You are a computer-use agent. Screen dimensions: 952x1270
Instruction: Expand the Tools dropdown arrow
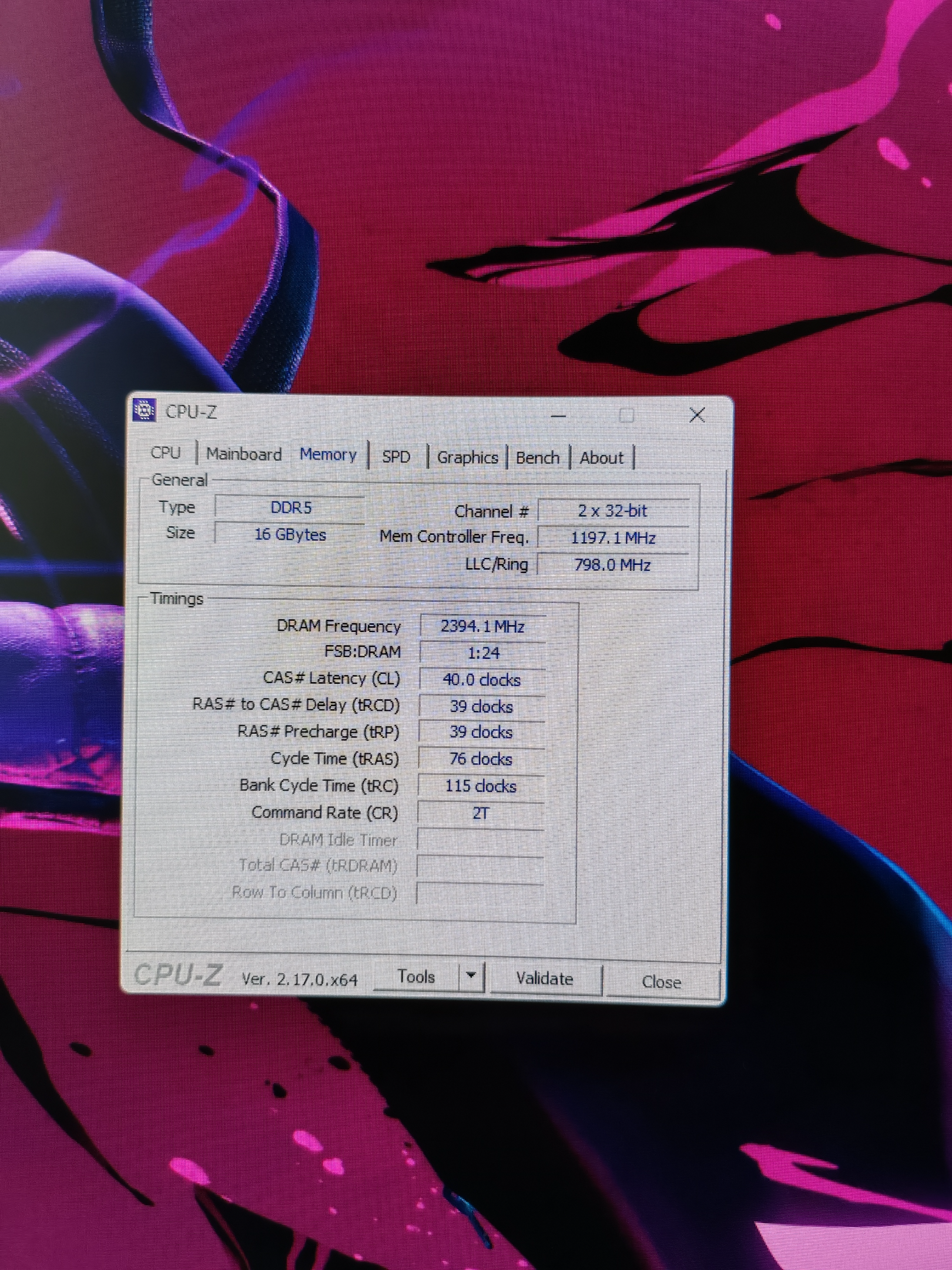[471, 977]
